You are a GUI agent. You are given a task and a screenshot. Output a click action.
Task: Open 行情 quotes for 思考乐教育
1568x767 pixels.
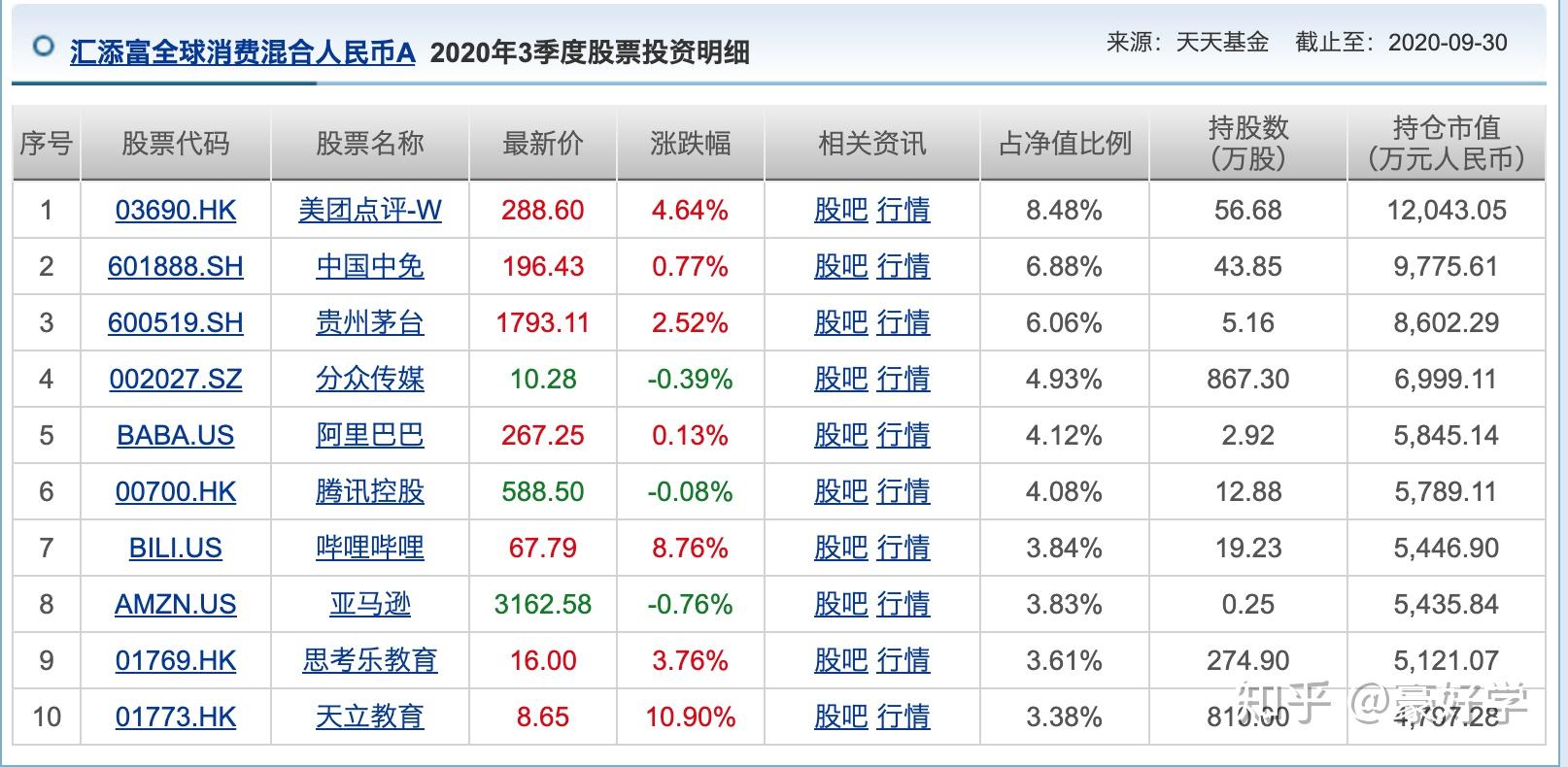(904, 660)
